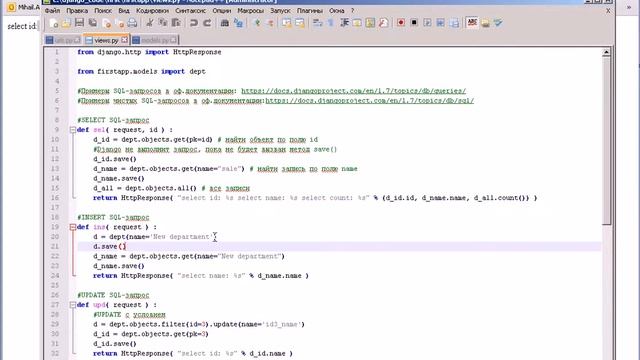Run macro multiple times icon
The image size is (640, 360).
[x=440, y=23]
